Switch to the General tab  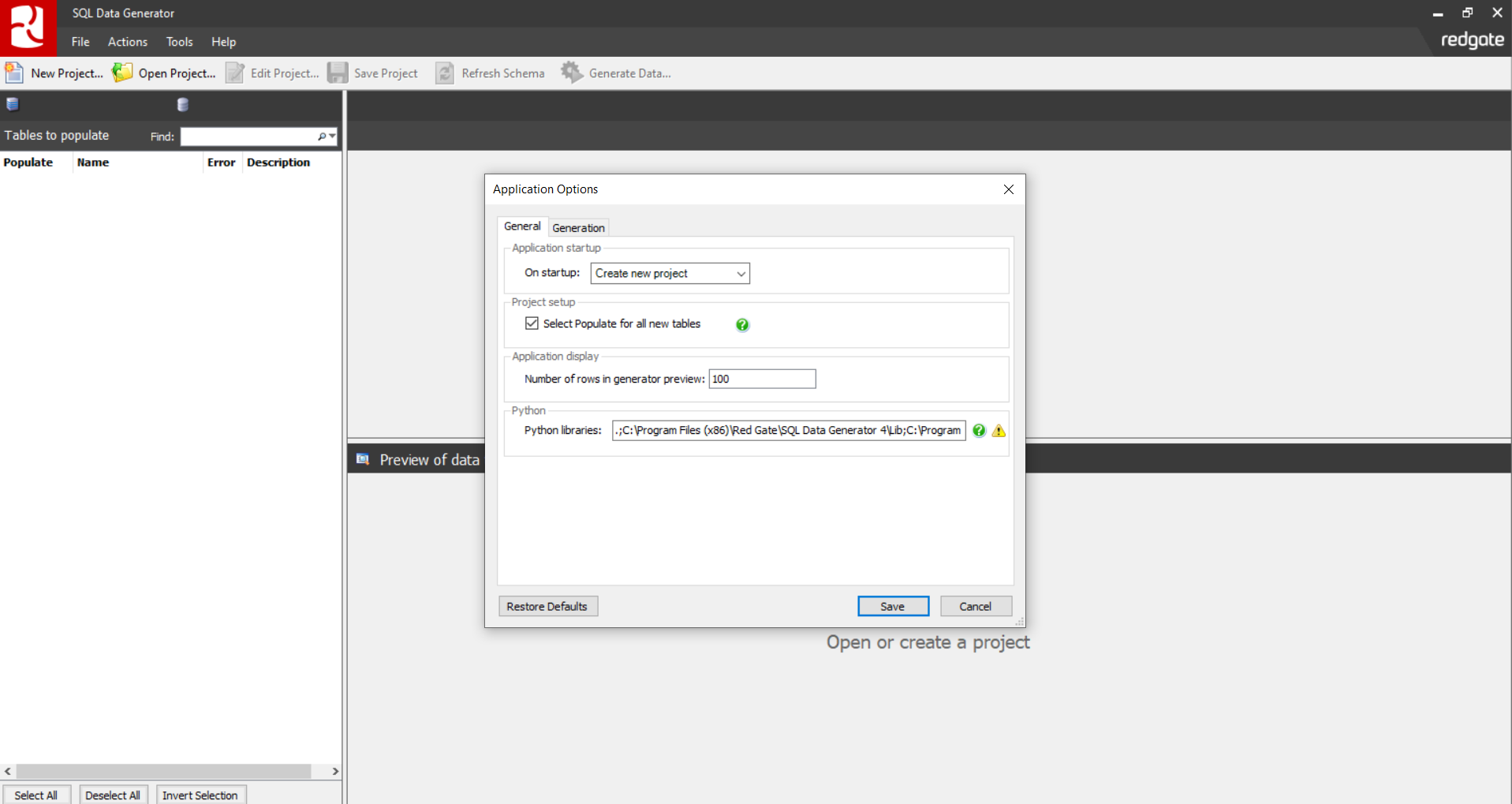pyautogui.click(x=522, y=226)
